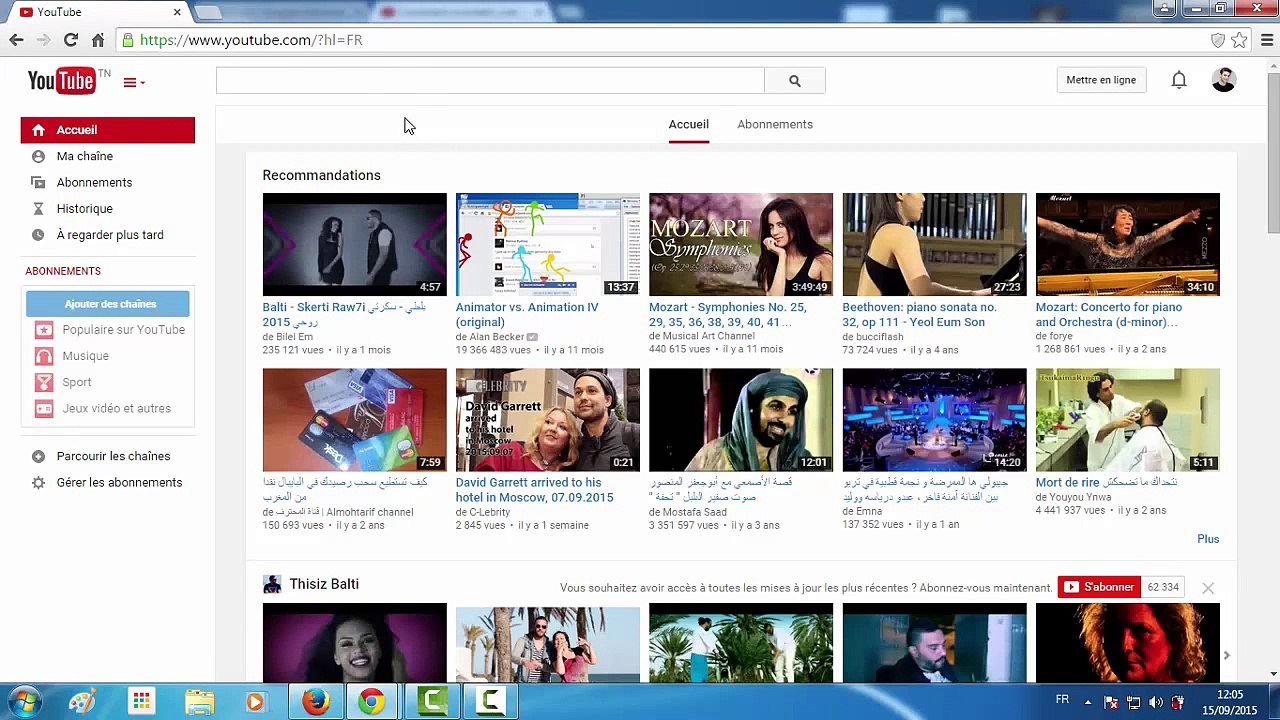Click the Musical Art Channel name

click(x=708, y=337)
